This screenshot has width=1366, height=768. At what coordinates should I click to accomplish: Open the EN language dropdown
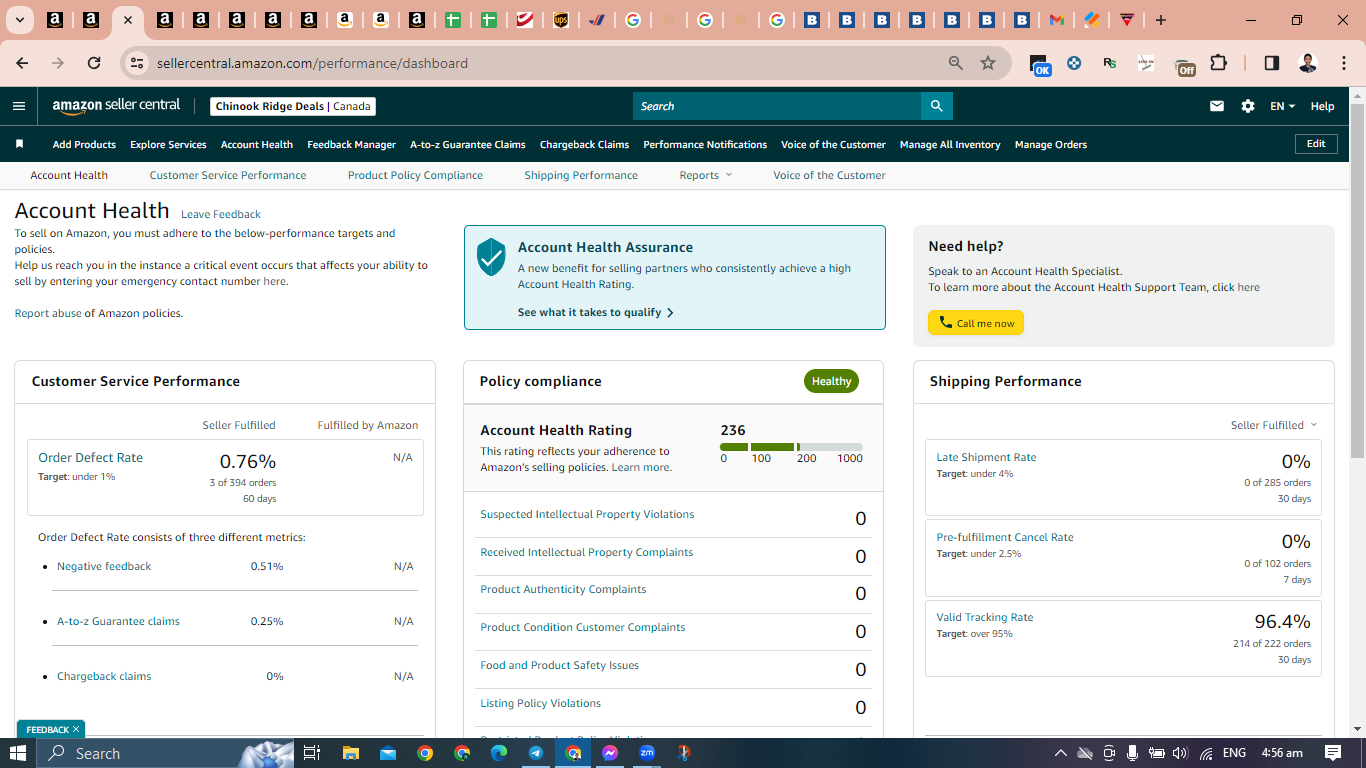(1282, 106)
